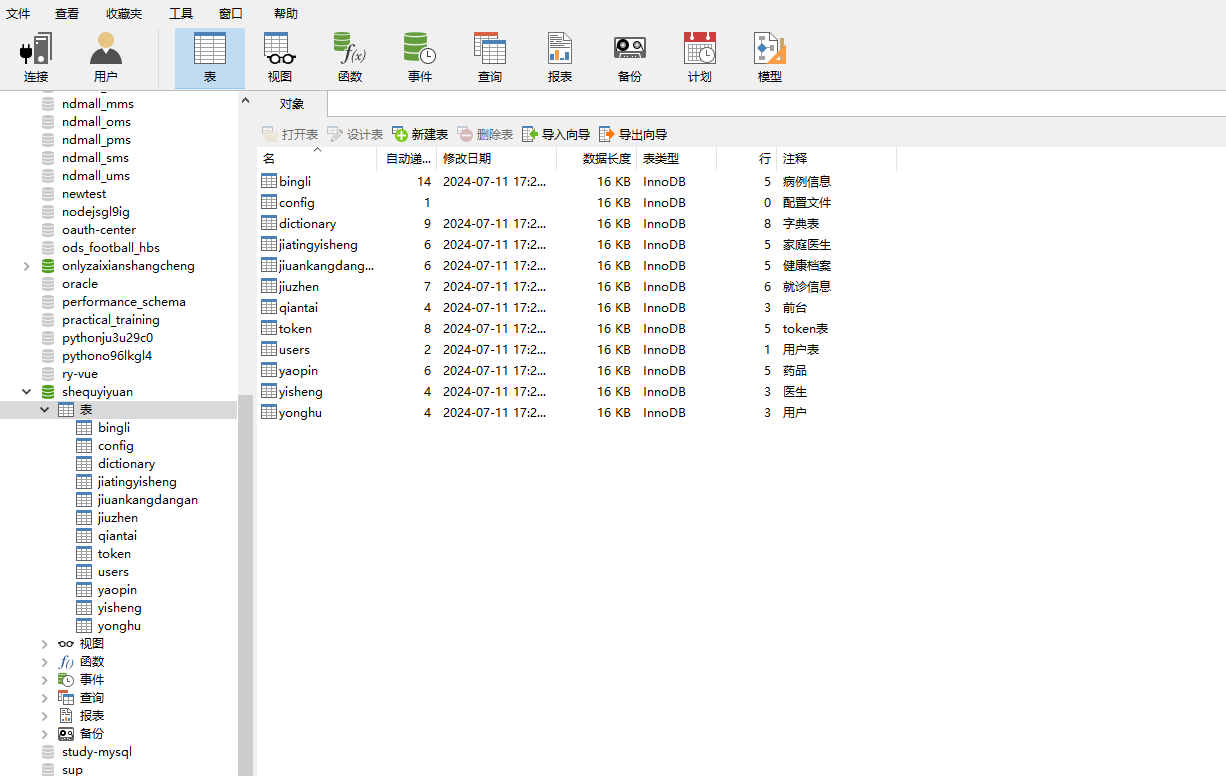Open the 模型 (Model) designer icon

[769, 57]
